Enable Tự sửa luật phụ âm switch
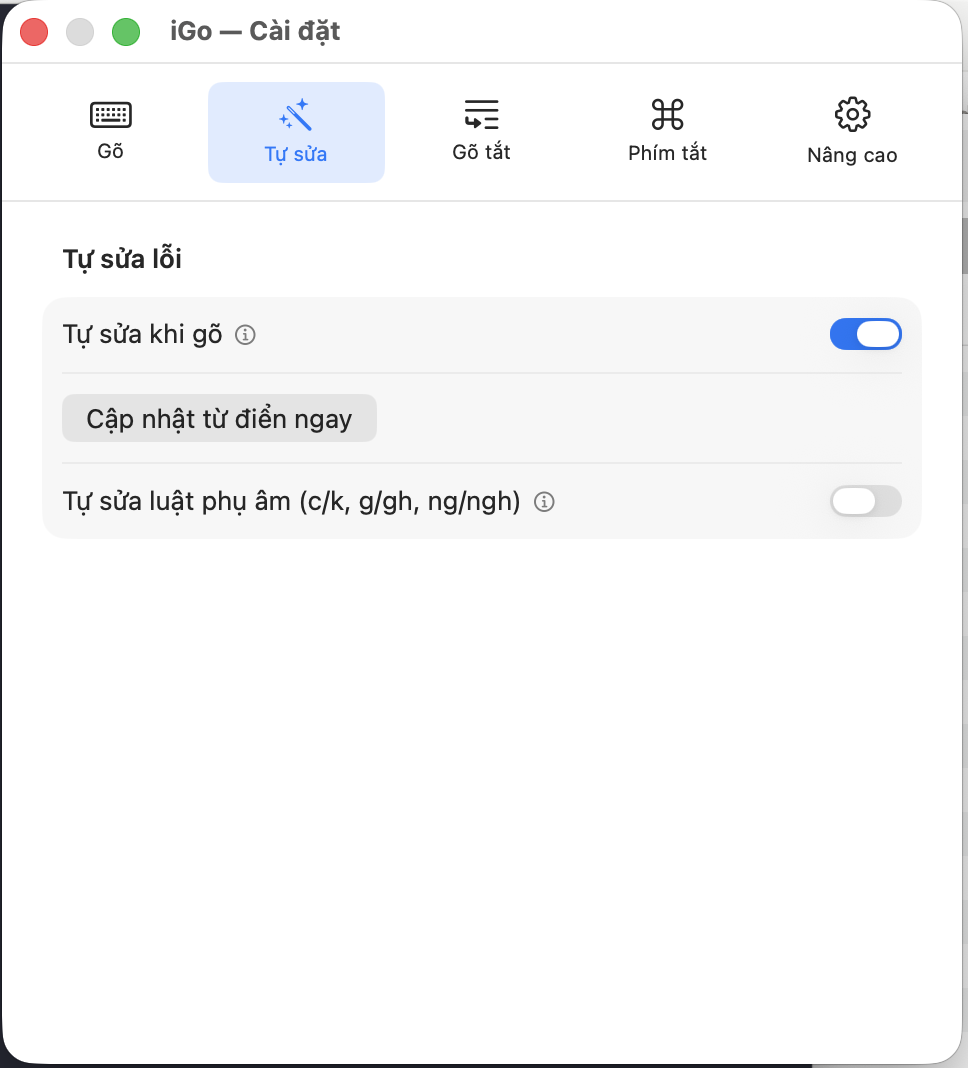The height and width of the screenshot is (1068, 968). tap(865, 501)
